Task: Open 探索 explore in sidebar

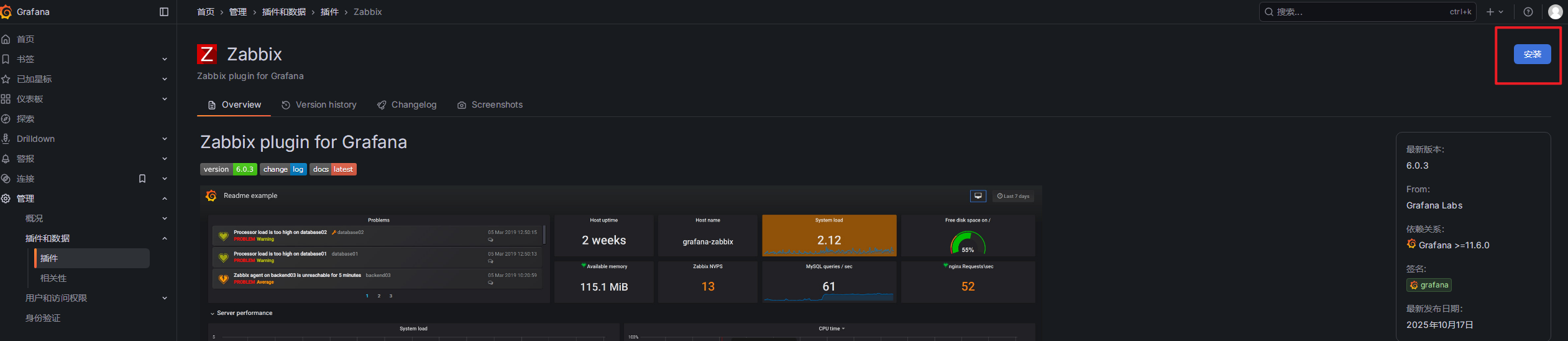Action: coord(25,119)
